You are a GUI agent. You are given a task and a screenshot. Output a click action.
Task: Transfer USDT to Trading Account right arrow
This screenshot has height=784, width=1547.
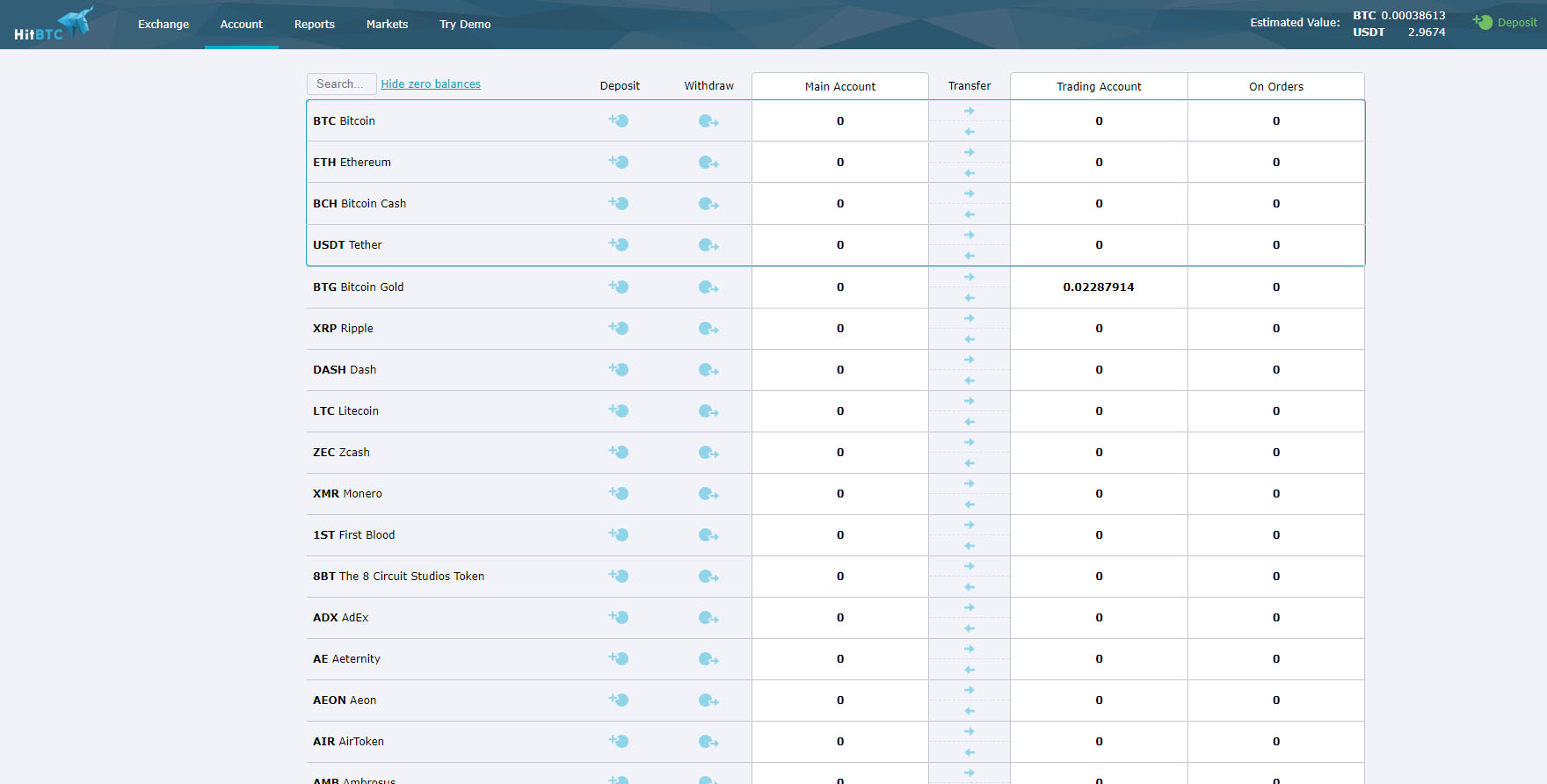[x=970, y=235]
